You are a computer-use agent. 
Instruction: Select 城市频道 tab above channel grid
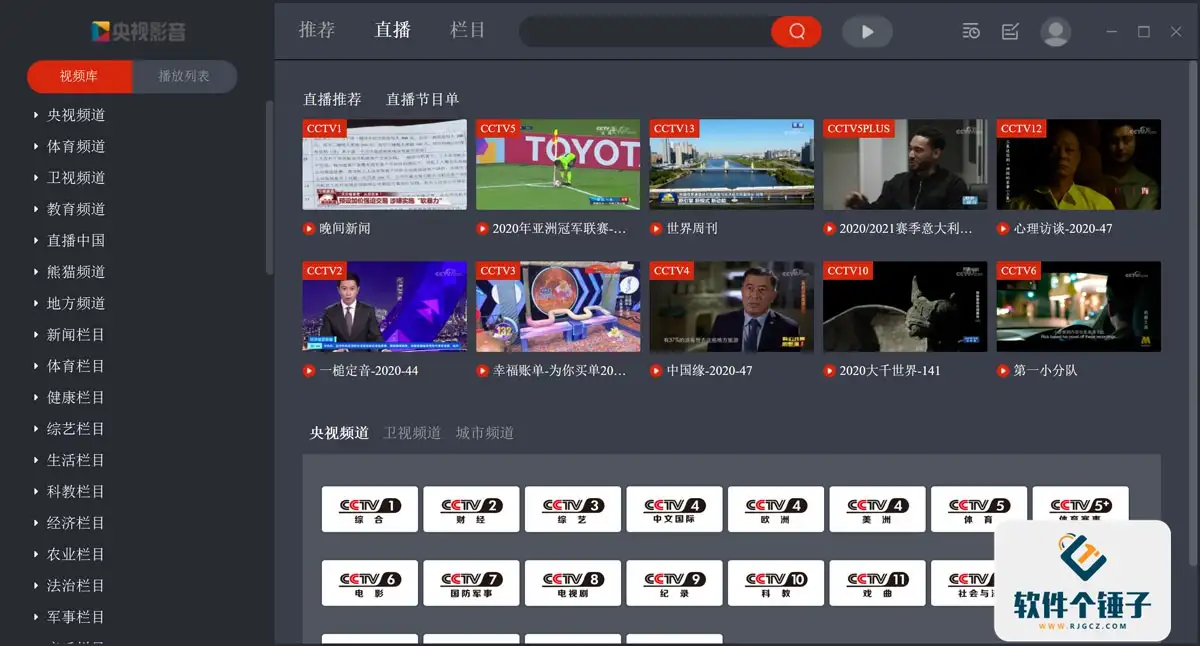tap(485, 433)
